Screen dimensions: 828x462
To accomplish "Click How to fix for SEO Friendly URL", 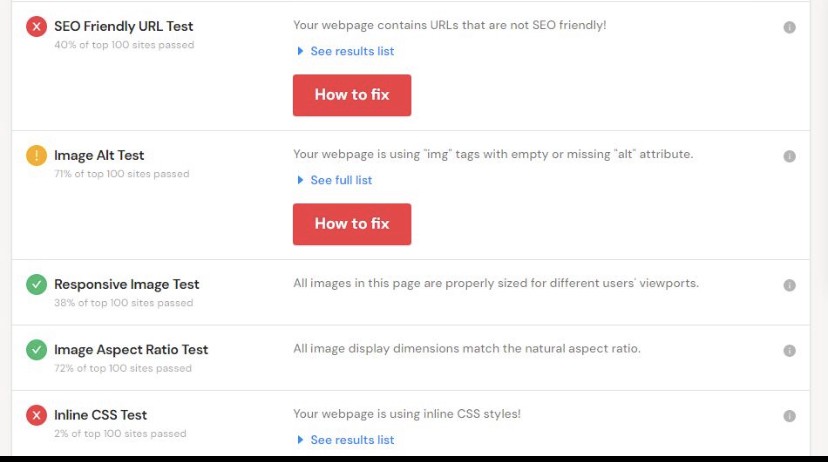I will coord(352,95).
